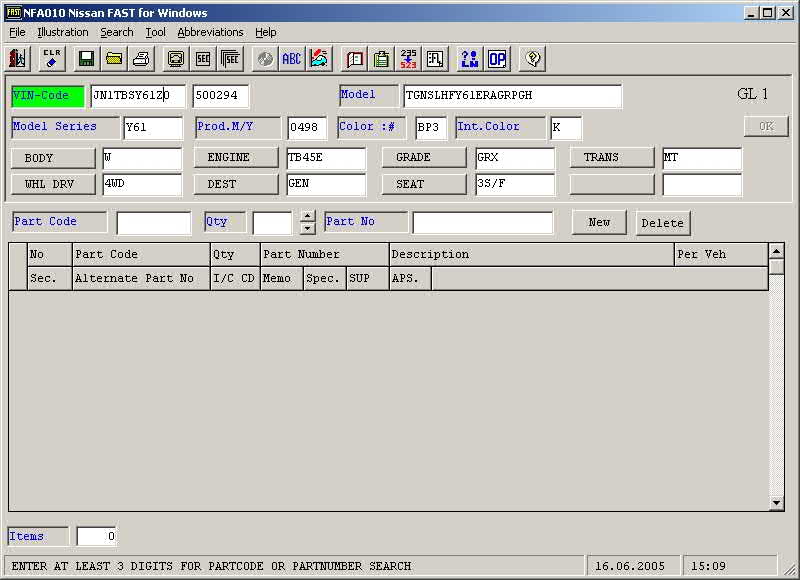Click the Int.Color field K

pyautogui.click(x=566, y=128)
